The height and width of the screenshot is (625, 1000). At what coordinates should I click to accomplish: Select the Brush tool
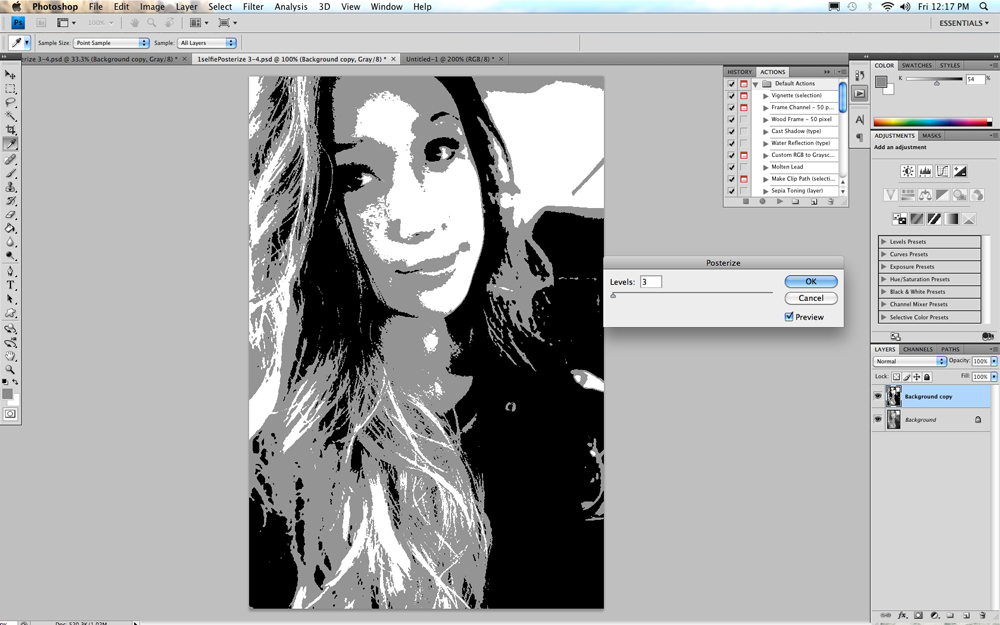pyautogui.click(x=10, y=173)
